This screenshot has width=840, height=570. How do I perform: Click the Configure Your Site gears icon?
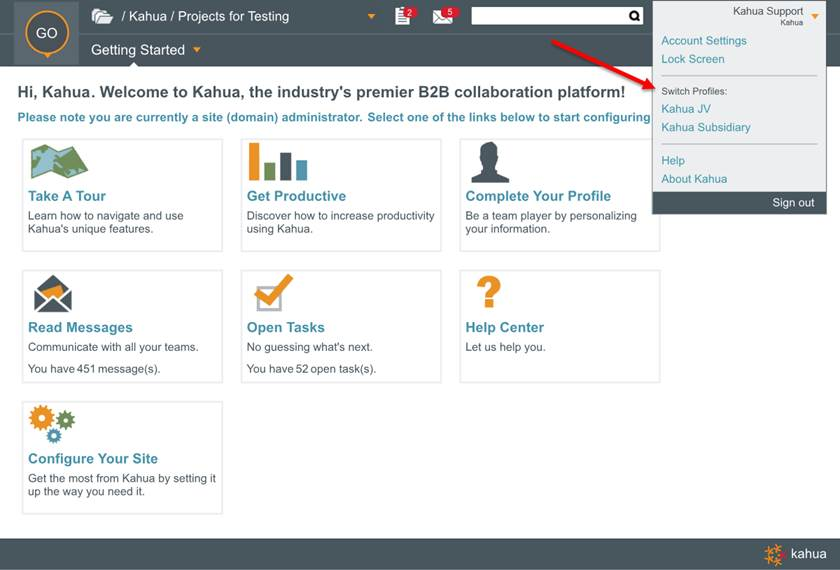(52, 424)
